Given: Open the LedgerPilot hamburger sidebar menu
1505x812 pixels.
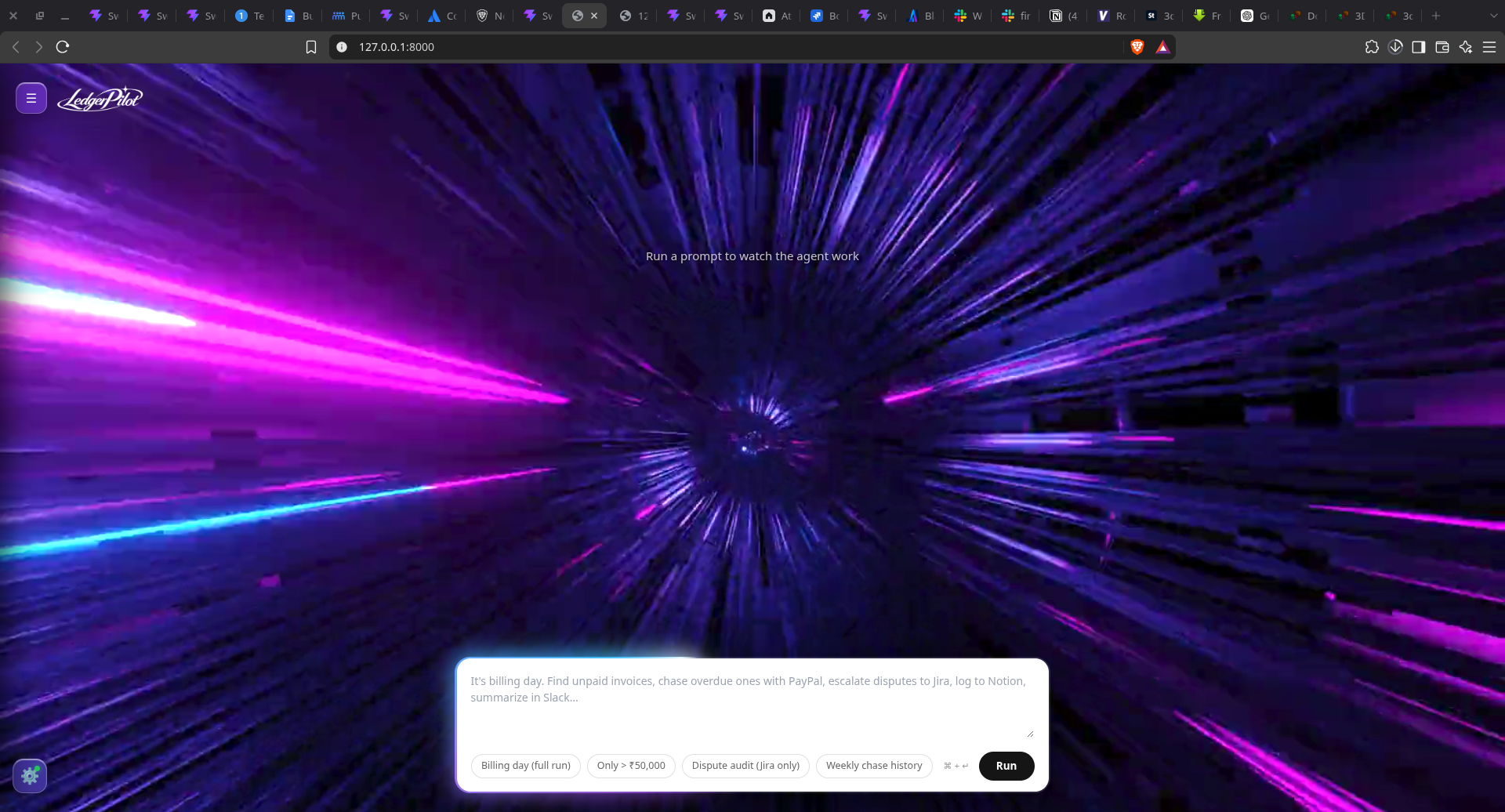Looking at the screenshot, I should click(31, 98).
